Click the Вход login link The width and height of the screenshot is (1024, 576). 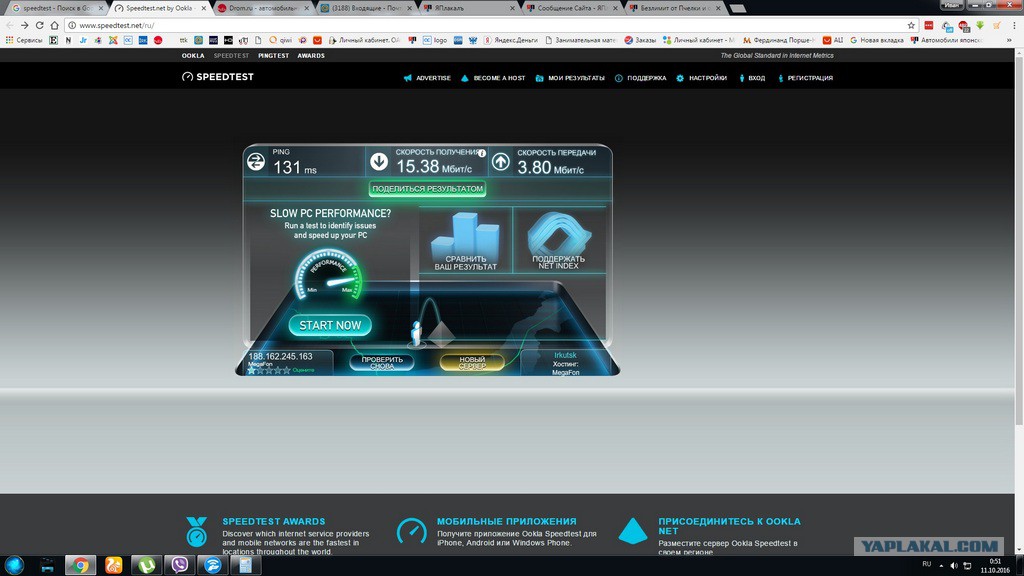[752, 78]
